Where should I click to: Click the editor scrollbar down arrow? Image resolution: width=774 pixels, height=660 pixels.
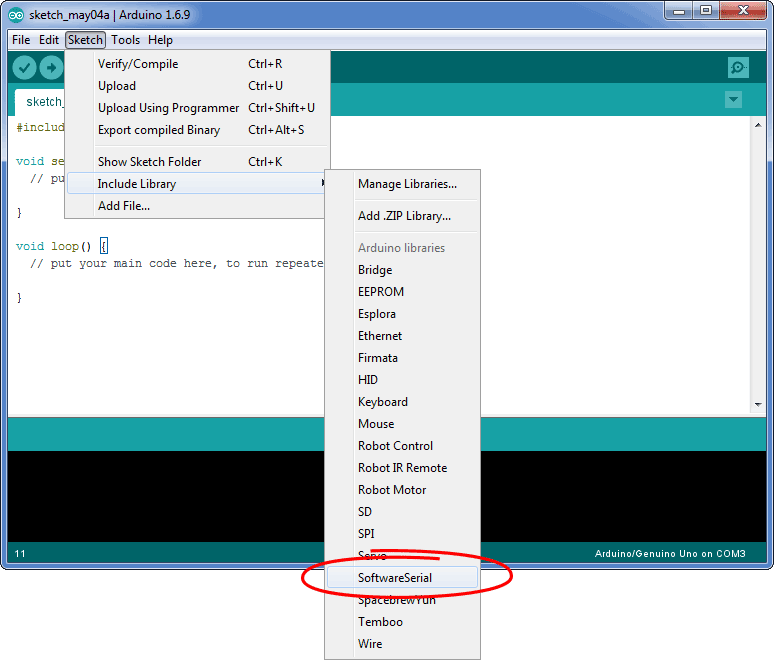pyautogui.click(x=758, y=405)
